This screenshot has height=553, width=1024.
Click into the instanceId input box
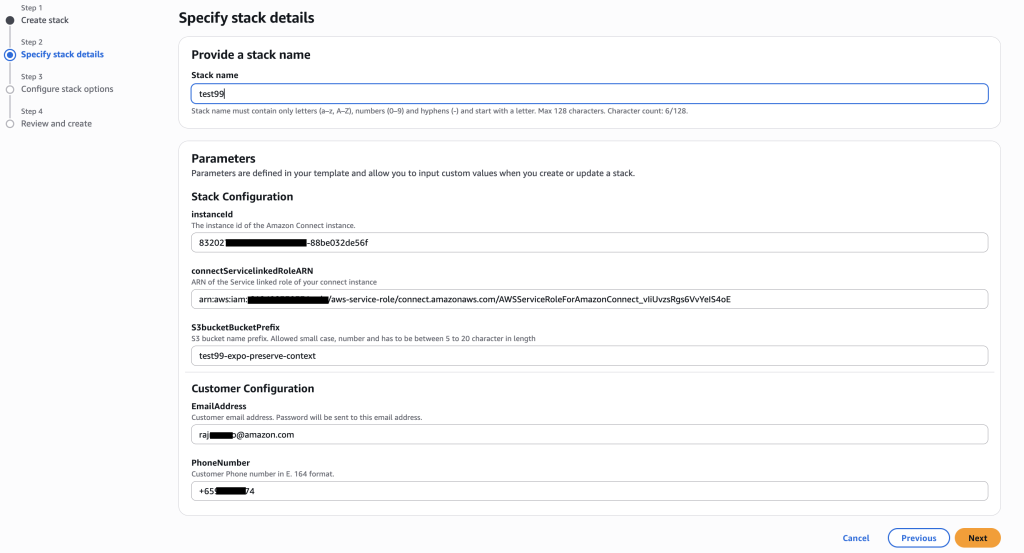[x=589, y=243]
